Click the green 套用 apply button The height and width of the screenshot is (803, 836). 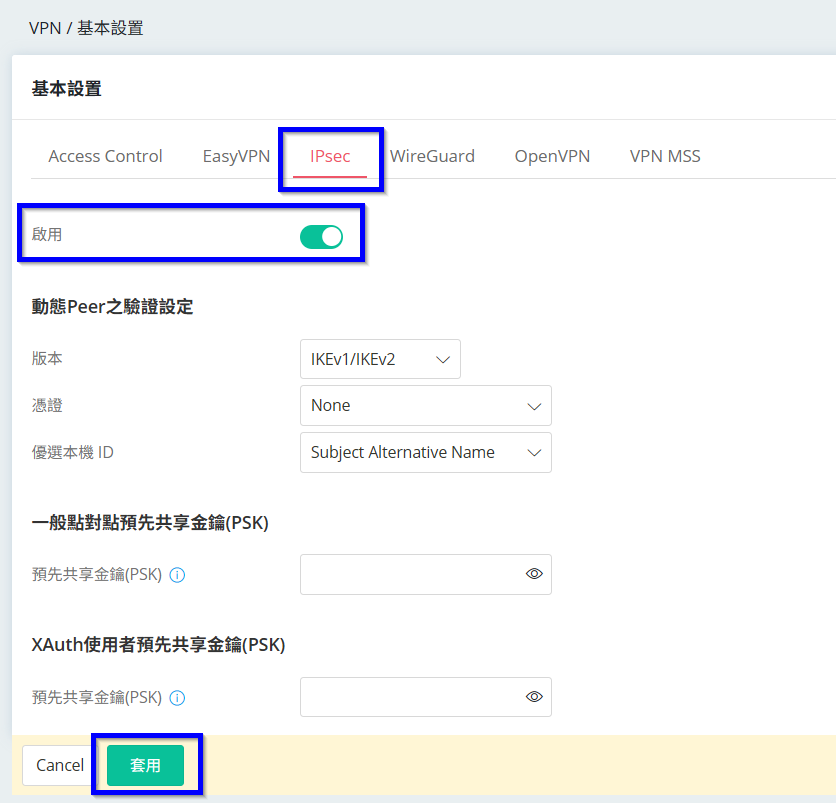click(x=145, y=765)
